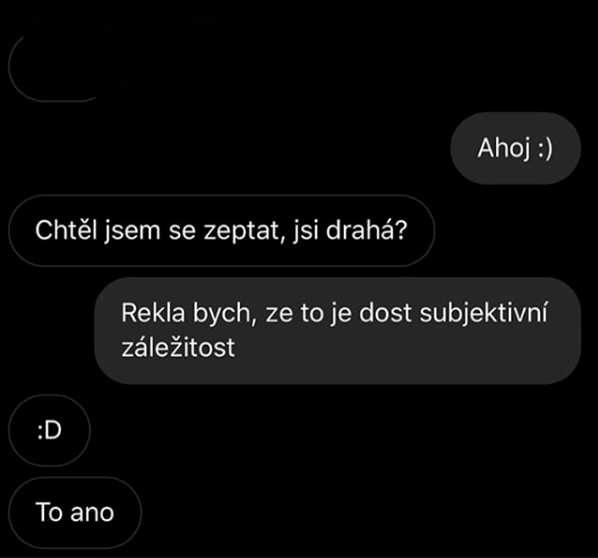598x558 pixels.
Task: Click the word 'To' in the last message
Action: 49,512
